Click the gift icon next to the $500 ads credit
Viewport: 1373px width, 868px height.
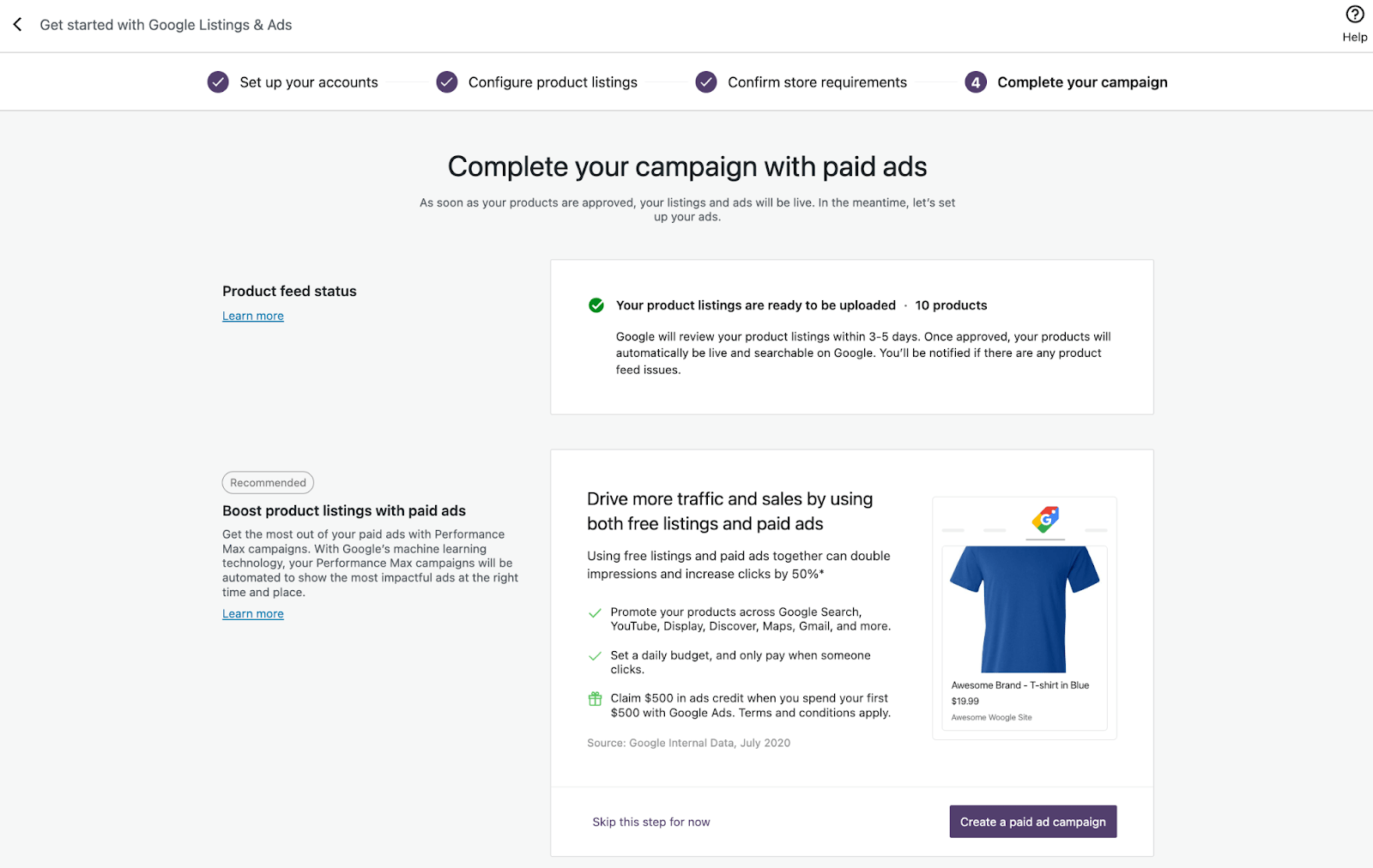[595, 698]
